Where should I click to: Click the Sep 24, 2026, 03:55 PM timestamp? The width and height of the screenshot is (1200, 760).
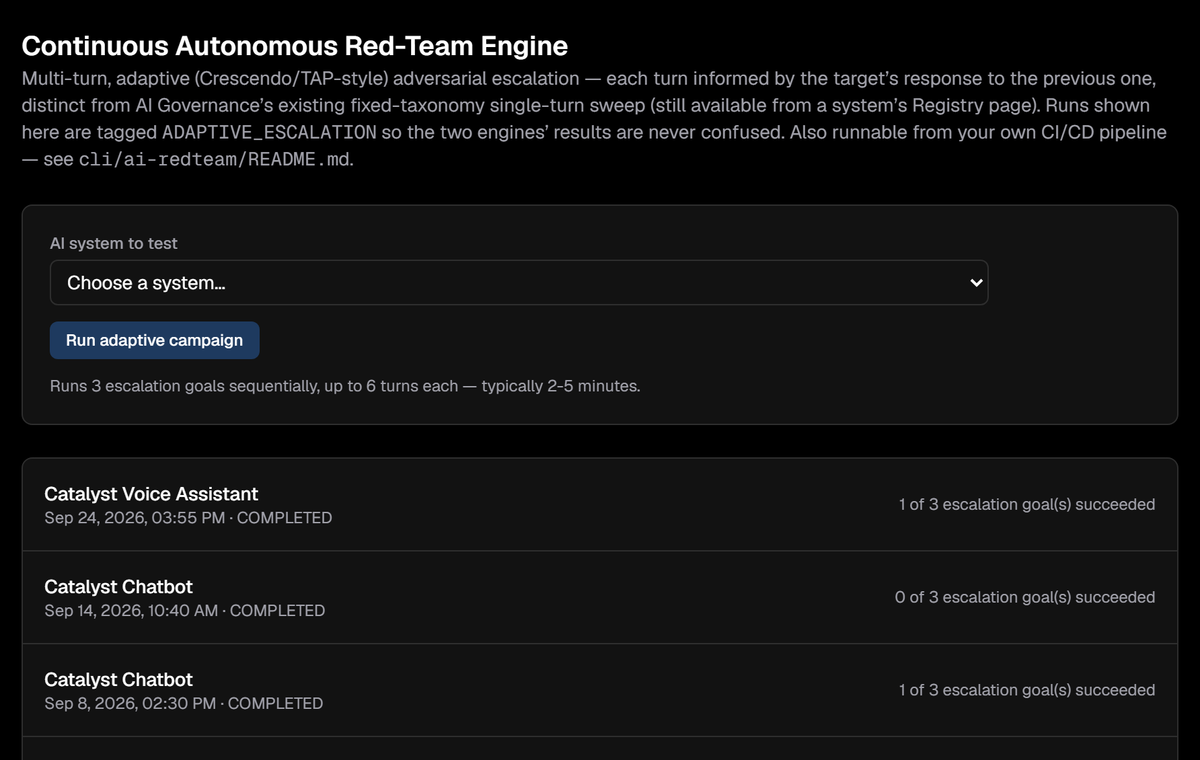[134, 518]
